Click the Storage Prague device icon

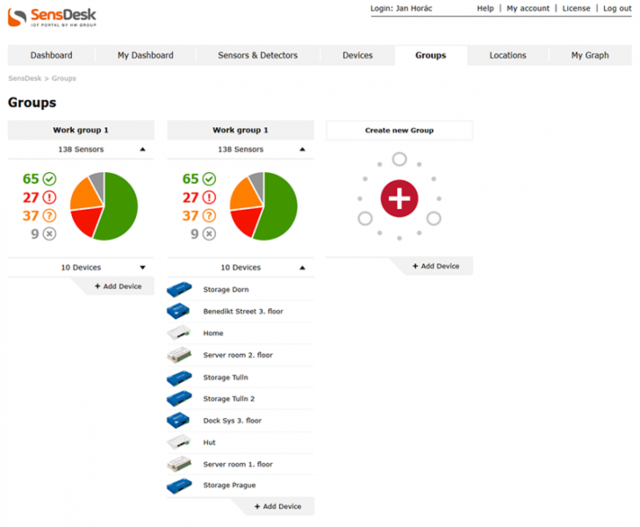pos(180,486)
